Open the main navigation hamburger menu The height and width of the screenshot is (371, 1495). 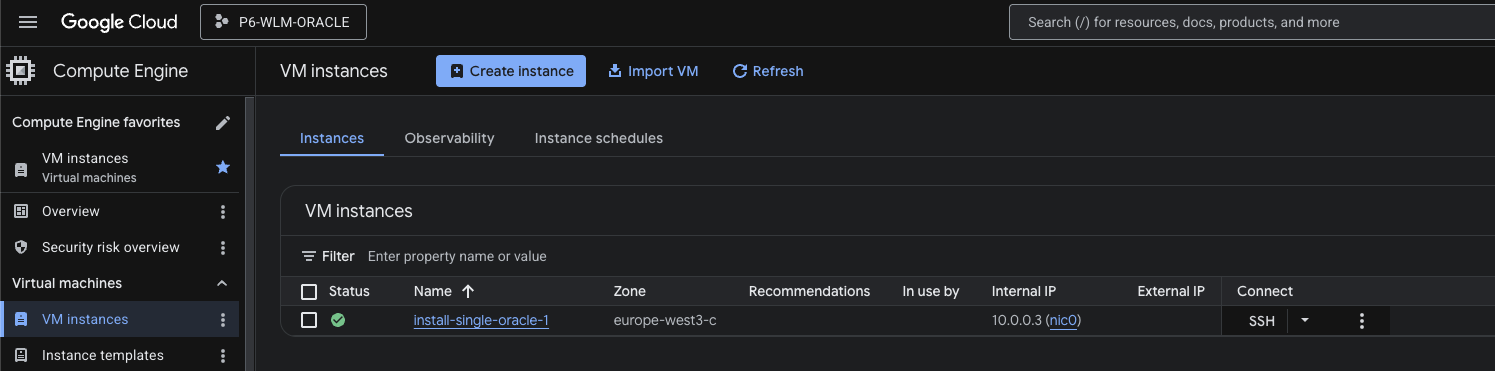pyautogui.click(x=28, y=22)
